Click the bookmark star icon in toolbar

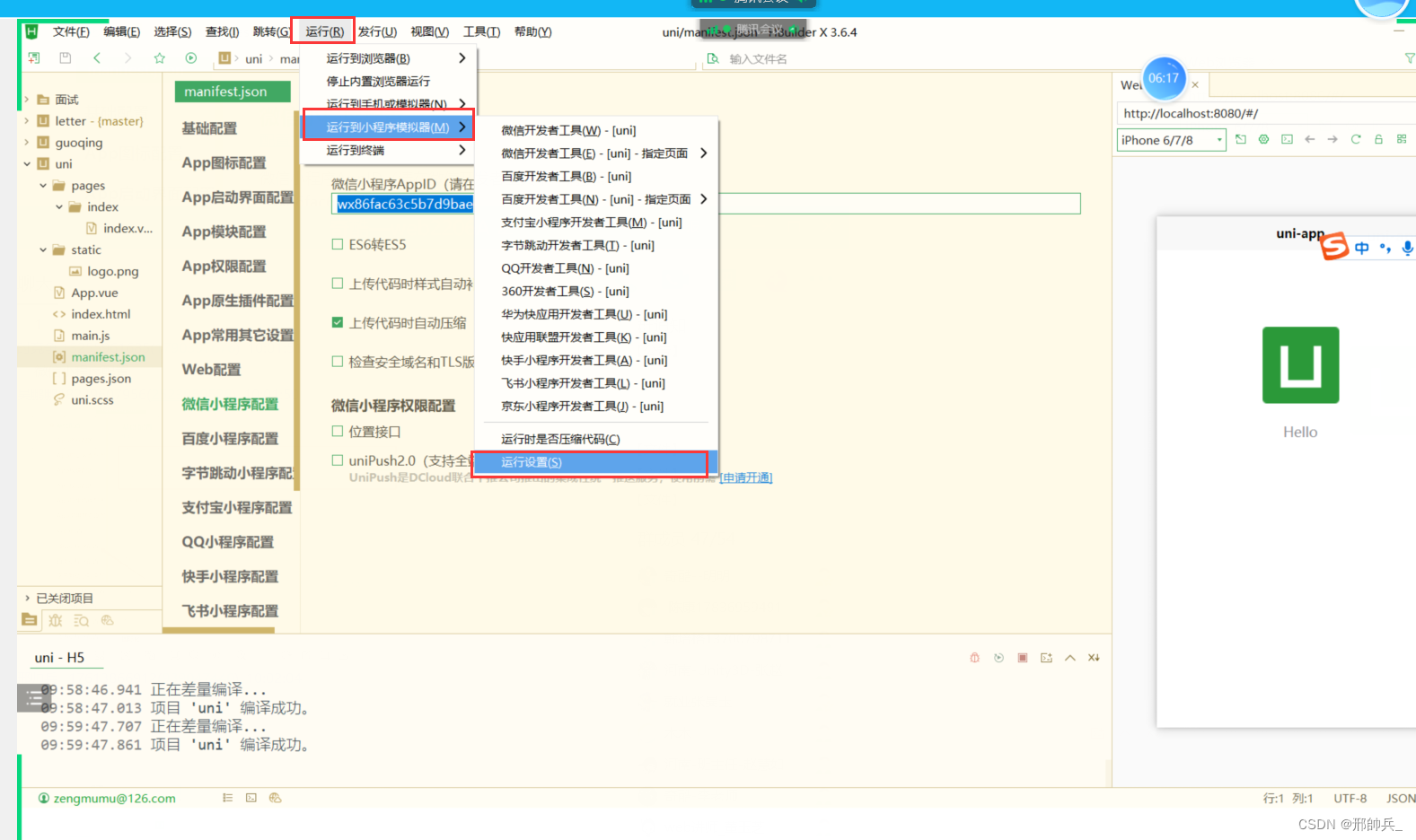pos(159,58)
